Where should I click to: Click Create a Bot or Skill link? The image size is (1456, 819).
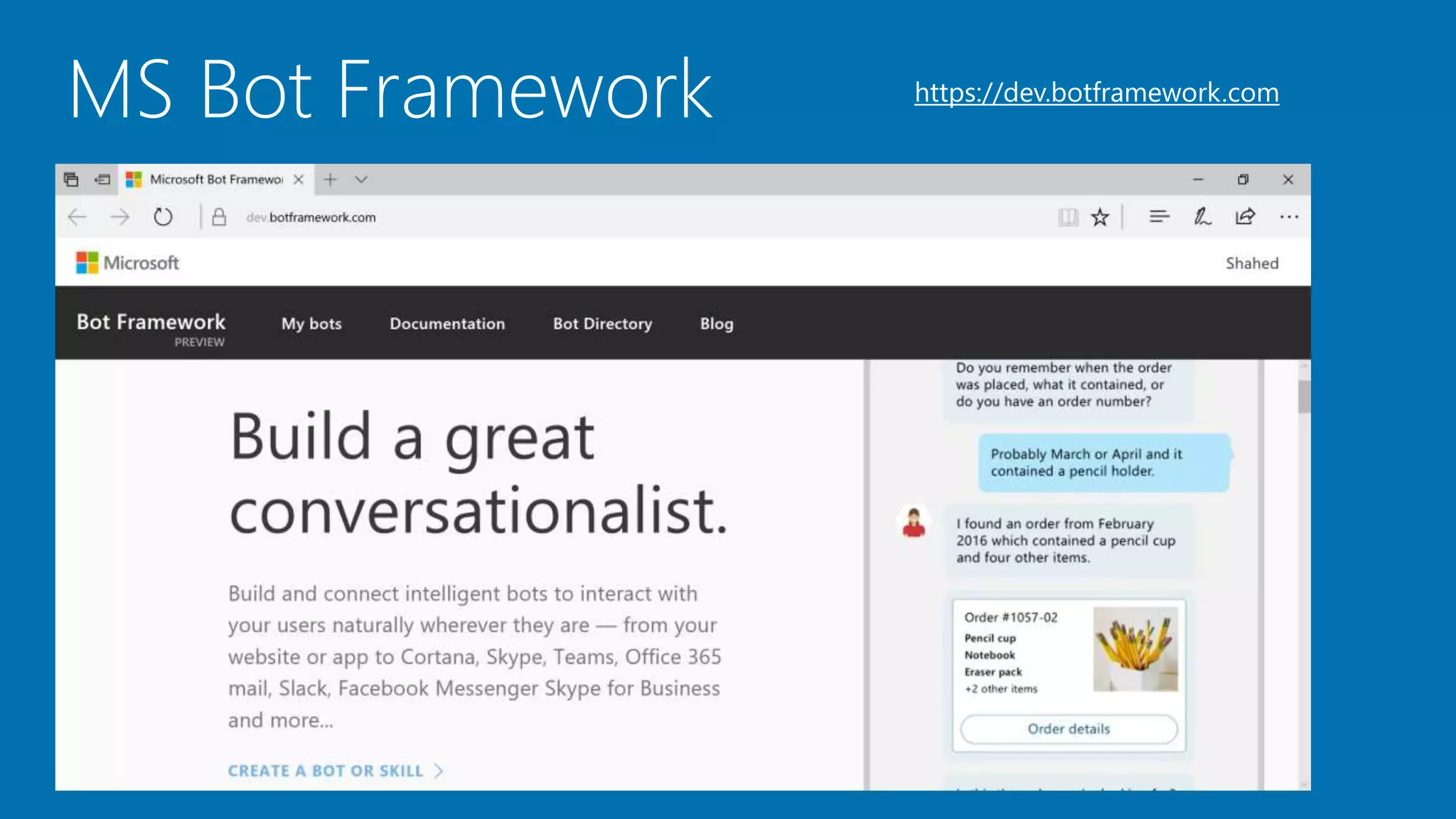click(335, 771)
